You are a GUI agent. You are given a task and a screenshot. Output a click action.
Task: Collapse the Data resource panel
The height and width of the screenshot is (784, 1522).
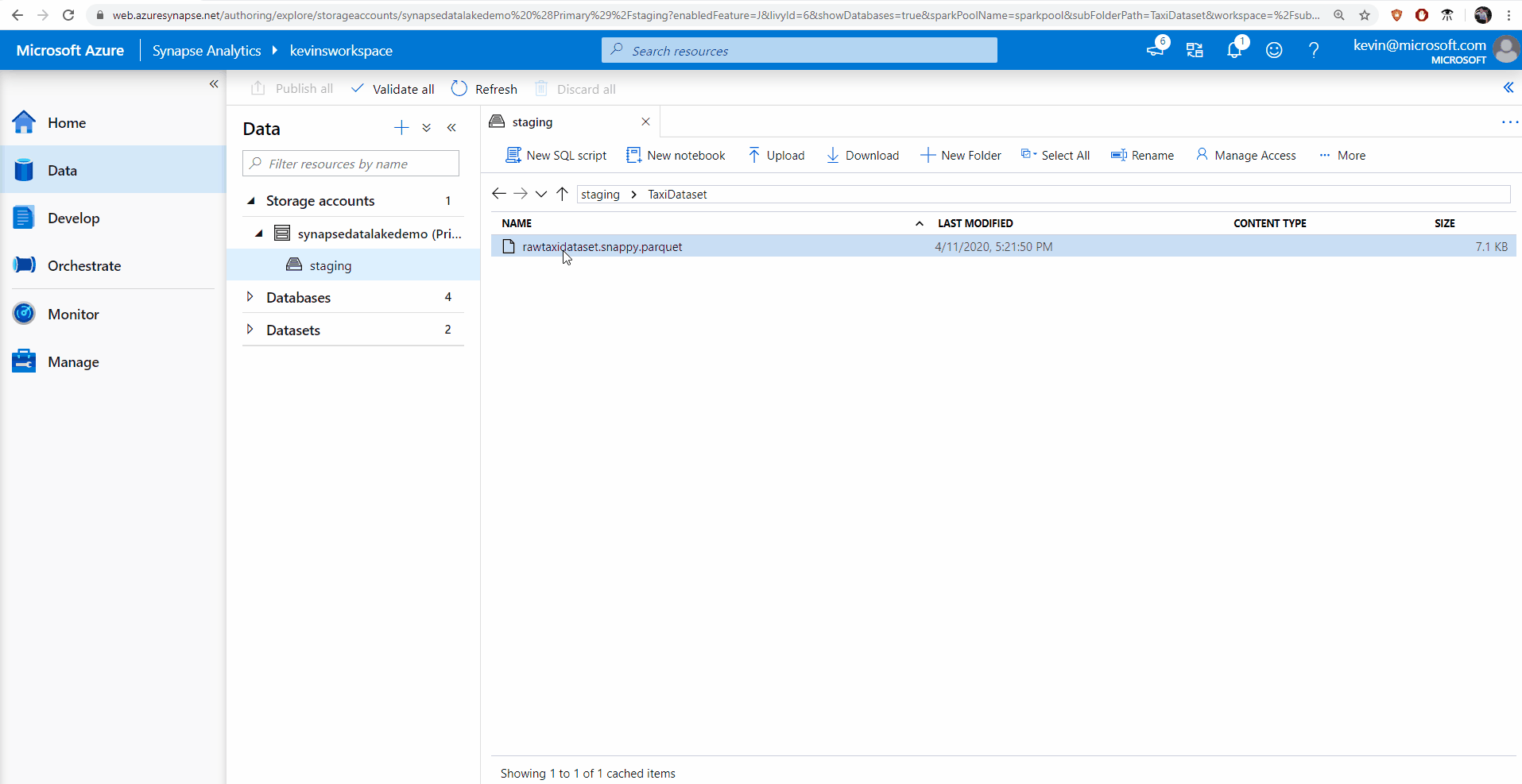451,128
